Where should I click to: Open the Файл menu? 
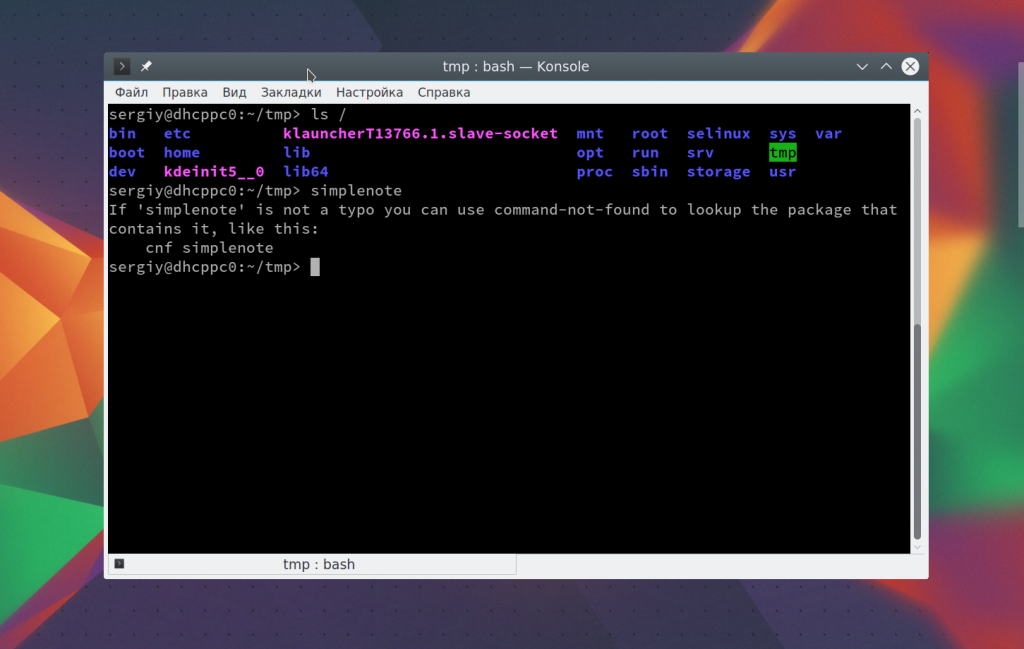click(131, 92)
